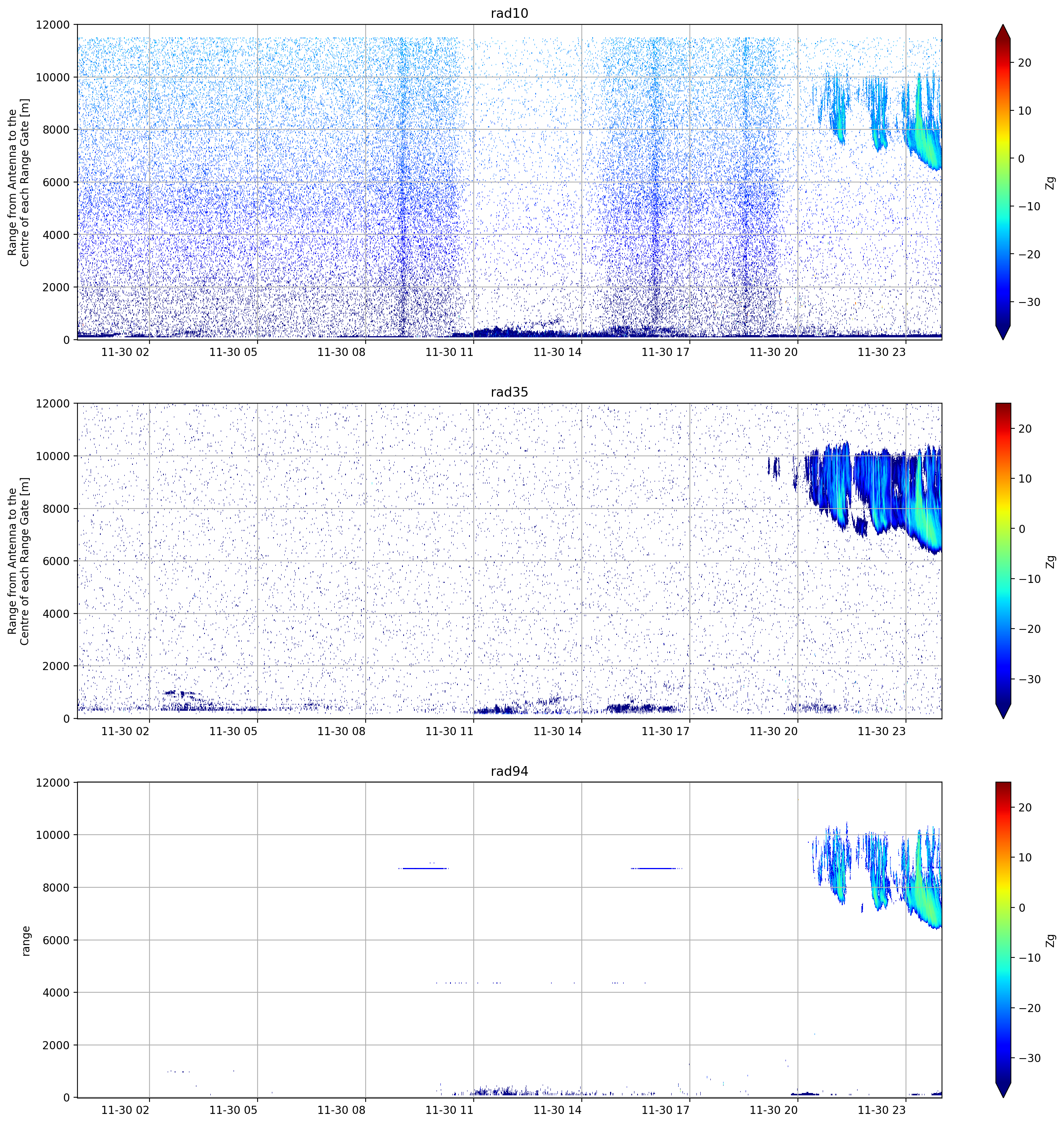Click the 8000 y-tick of rad94
The image size is (1064, 1124).
click(56, 888)
